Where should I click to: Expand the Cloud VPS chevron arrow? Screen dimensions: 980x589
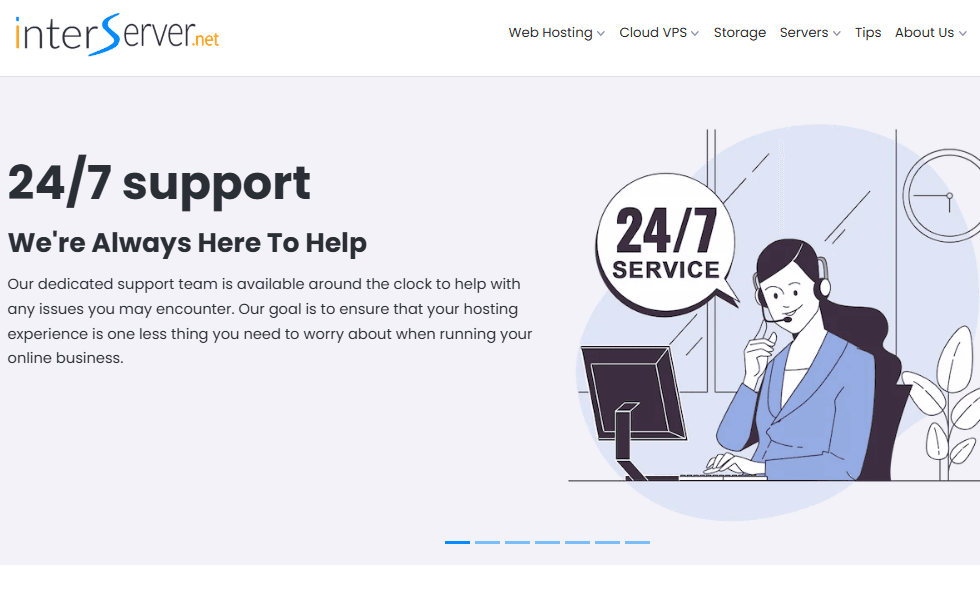coord(695,34)
